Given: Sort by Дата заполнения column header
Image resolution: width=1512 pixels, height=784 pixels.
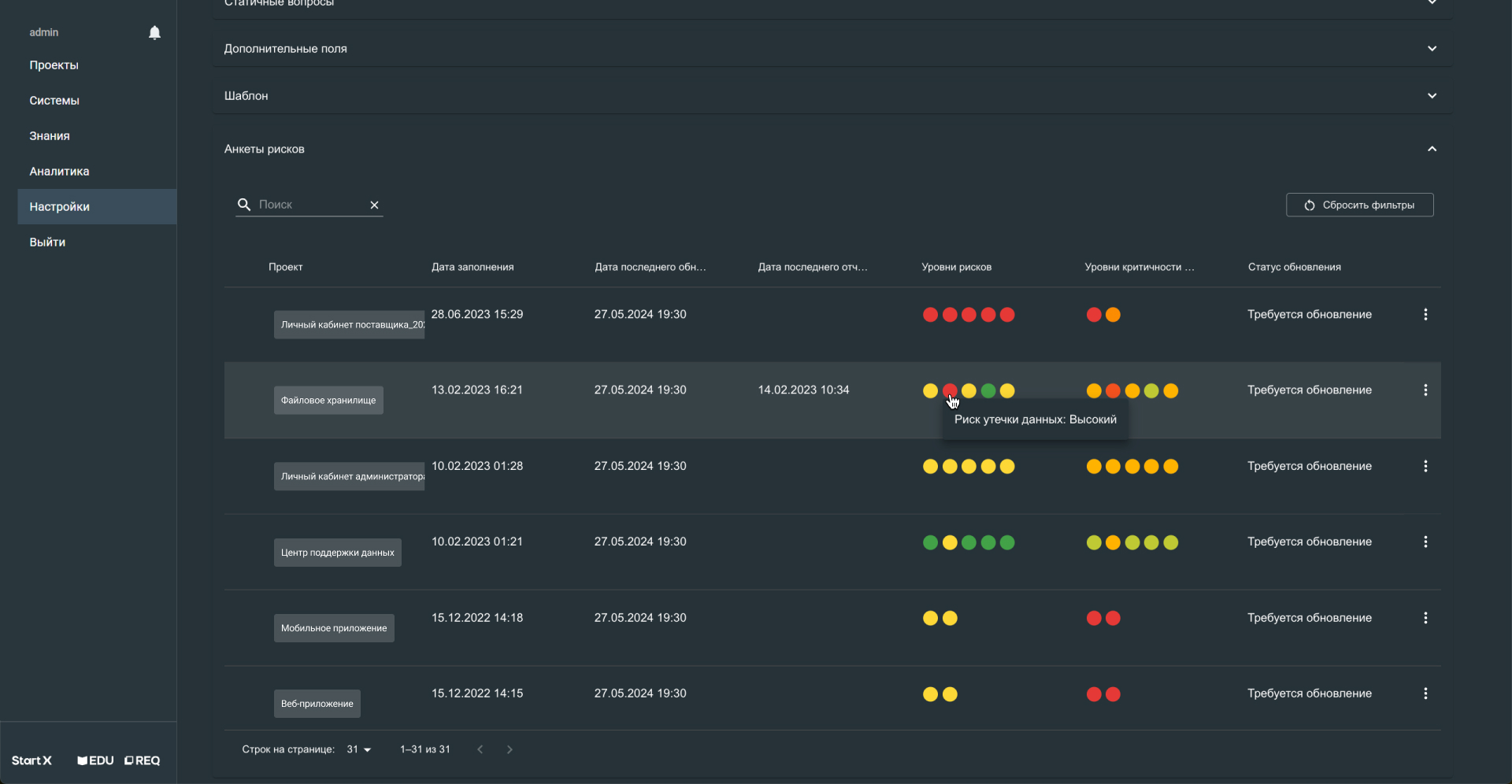Looking at the screenshot, I should 472,267.
